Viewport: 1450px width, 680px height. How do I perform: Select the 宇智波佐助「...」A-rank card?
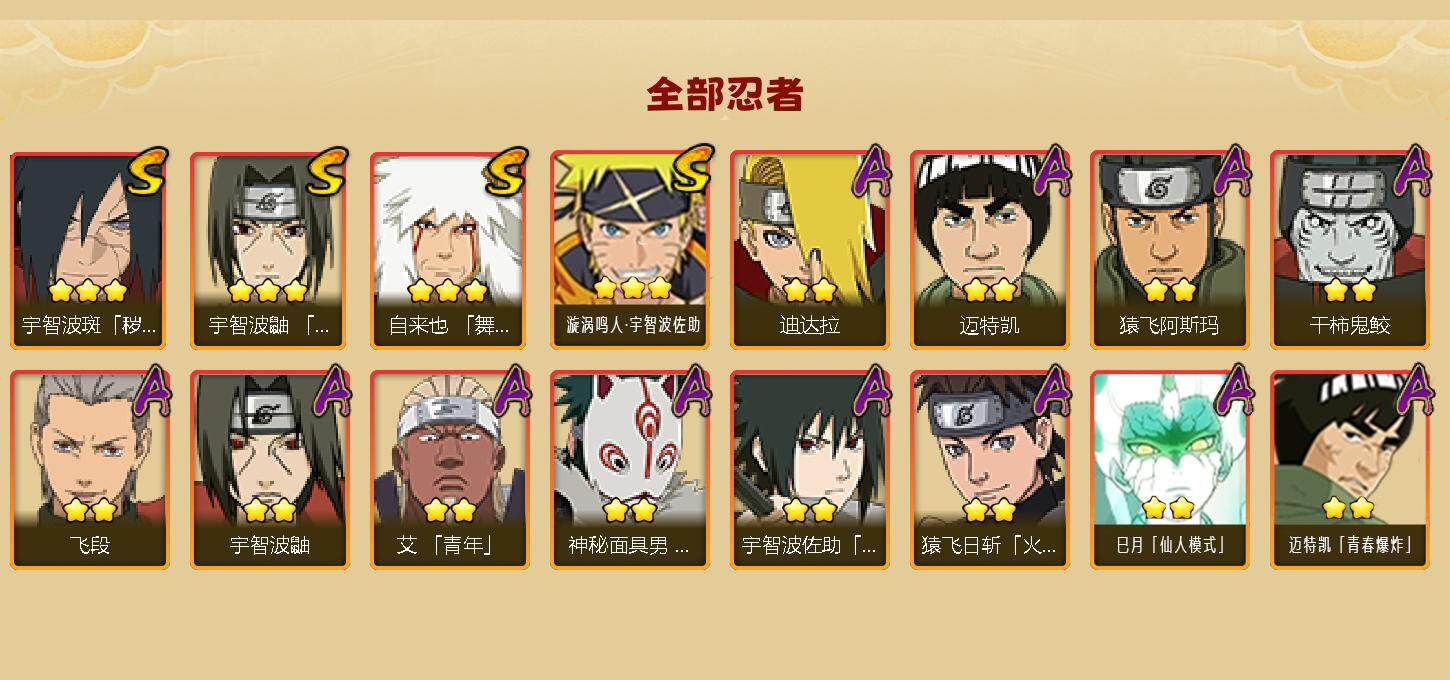810,470
